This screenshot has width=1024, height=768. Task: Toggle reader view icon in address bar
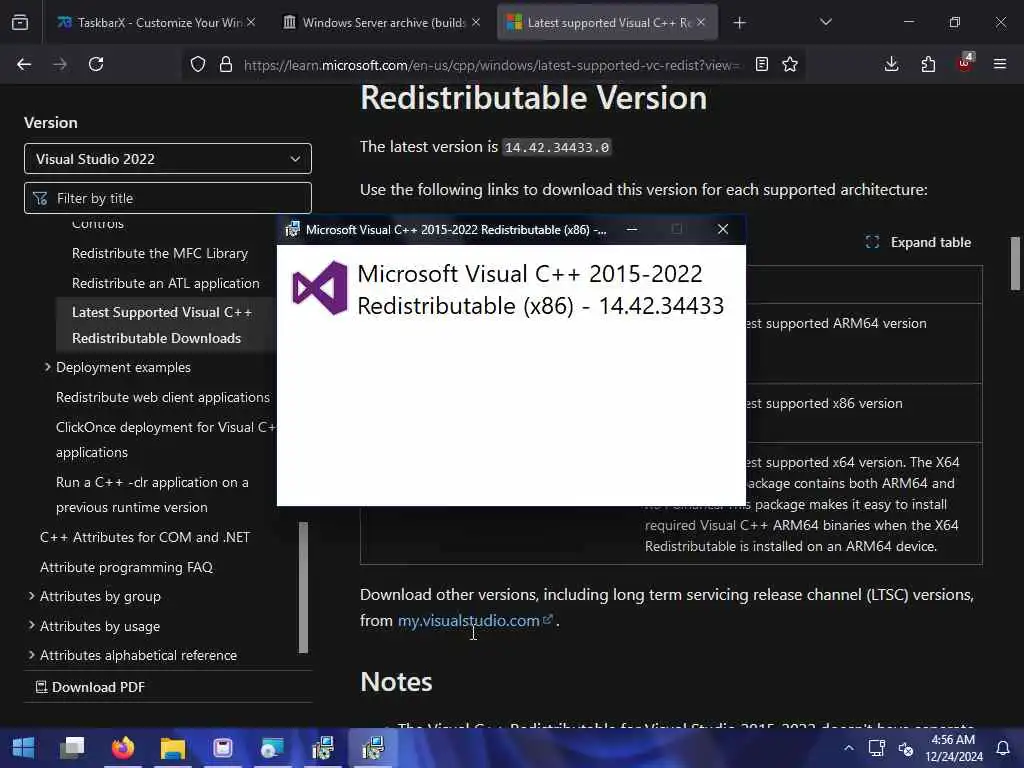pos(761,64)
